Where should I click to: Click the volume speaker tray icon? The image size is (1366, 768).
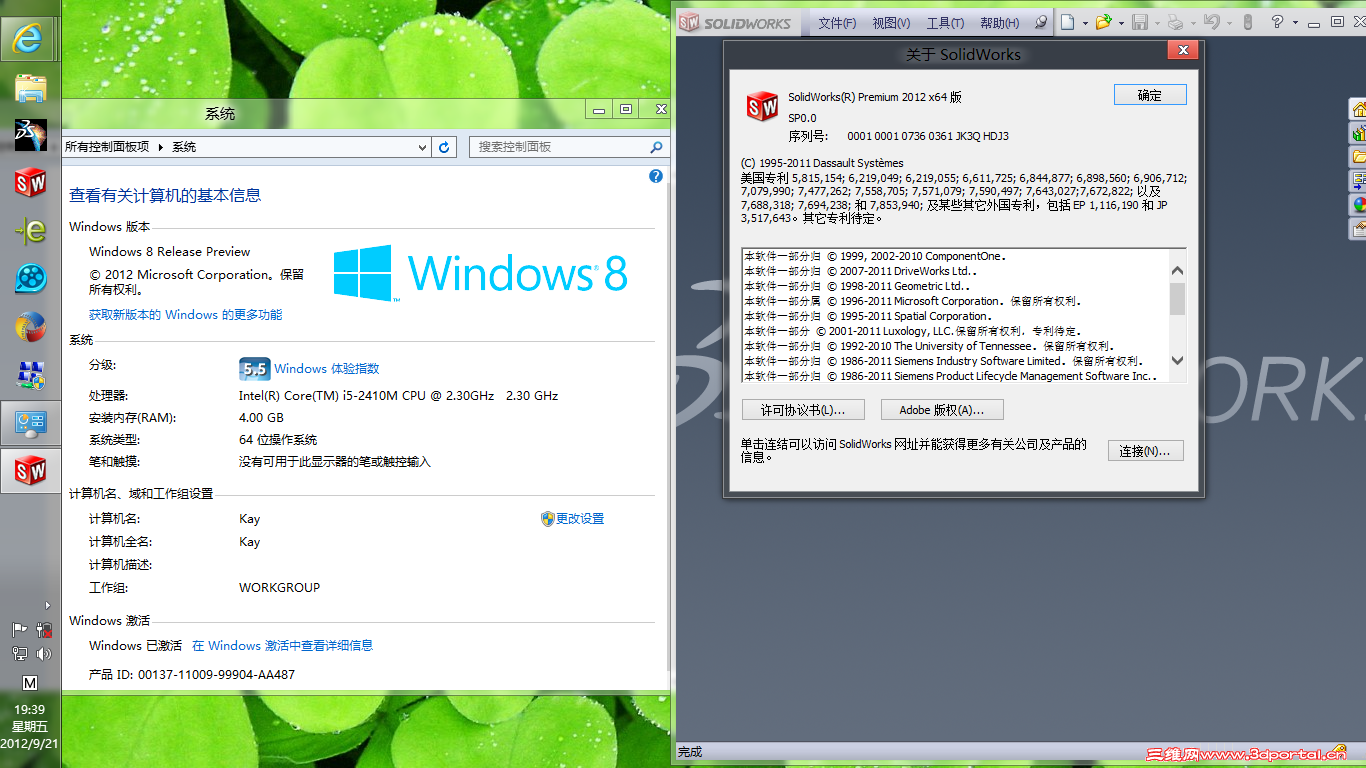pos(43,654)
